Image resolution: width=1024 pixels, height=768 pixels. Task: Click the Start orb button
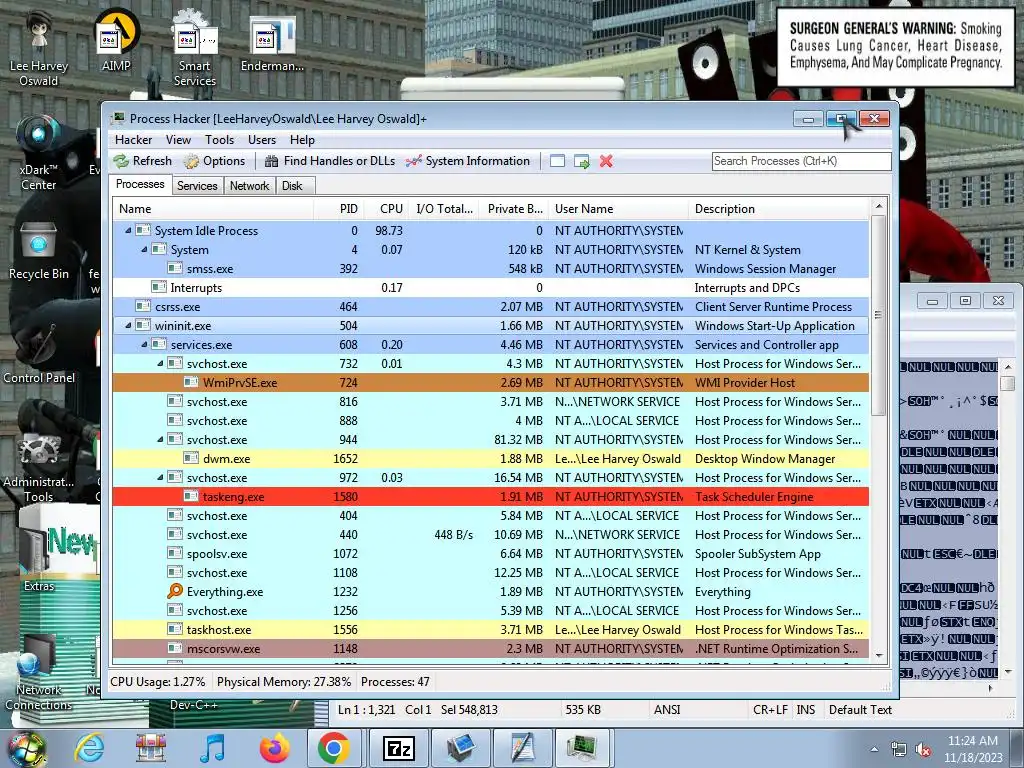[27, 749]
